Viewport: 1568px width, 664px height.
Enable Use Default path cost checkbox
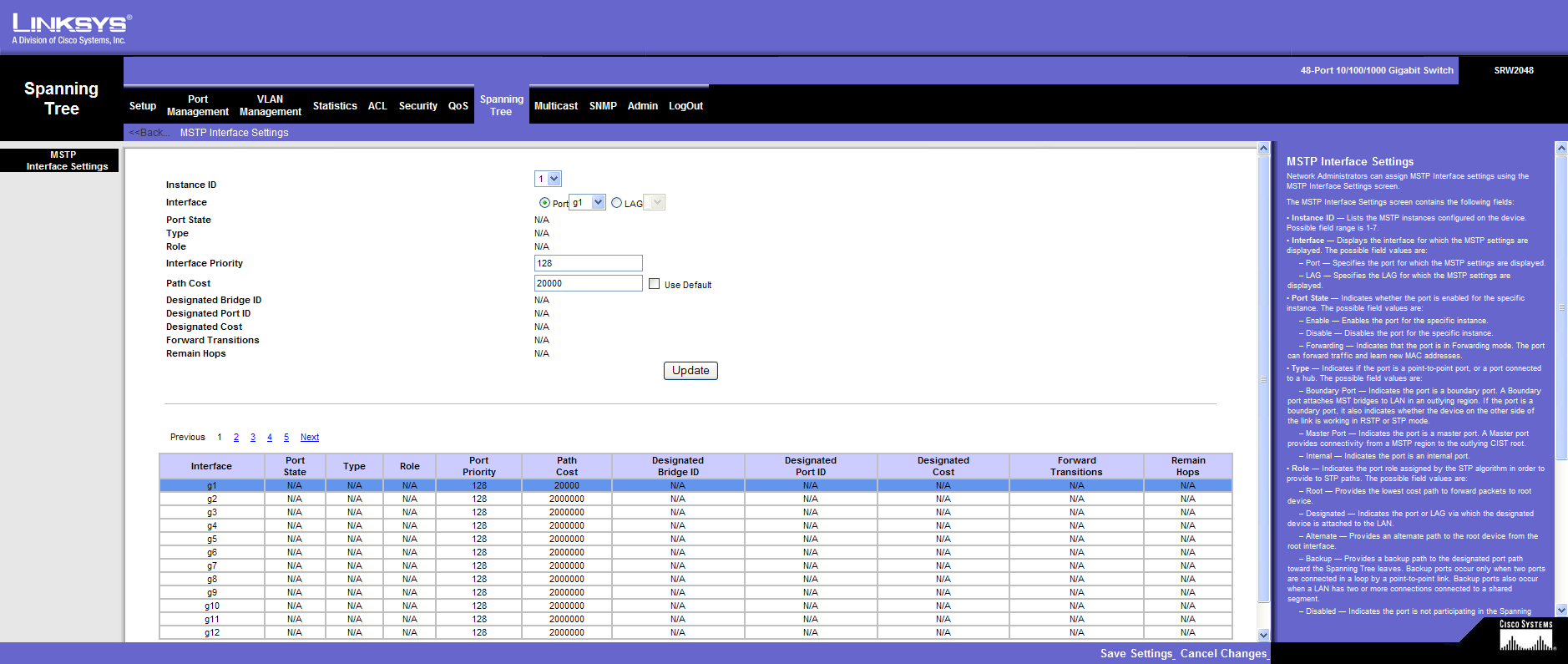click(654, 284)
